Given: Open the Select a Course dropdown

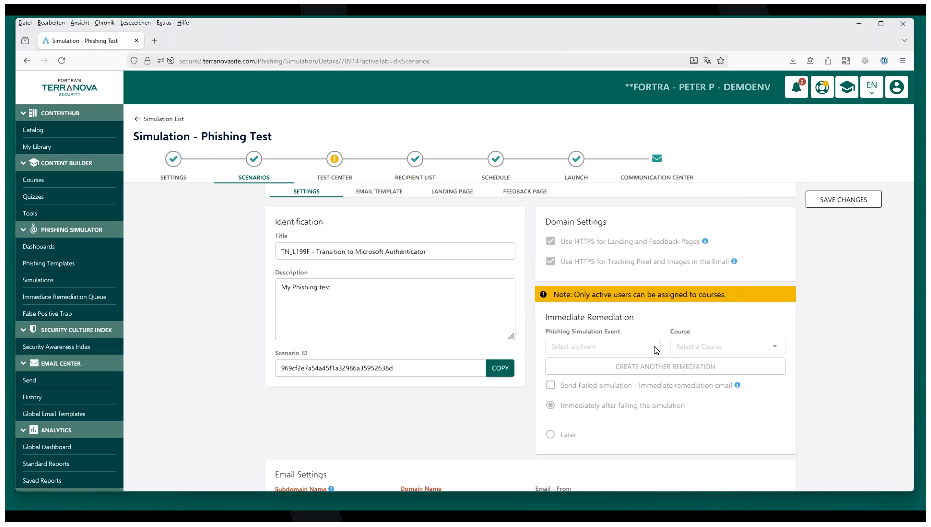Looking at the screenshot, I should (x=727, y=346).
